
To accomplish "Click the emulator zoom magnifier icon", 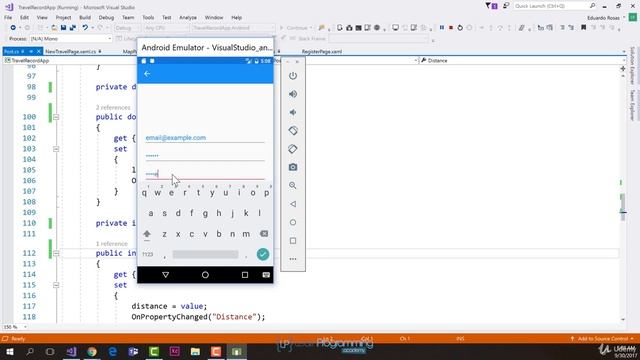I will click(293, 186).
